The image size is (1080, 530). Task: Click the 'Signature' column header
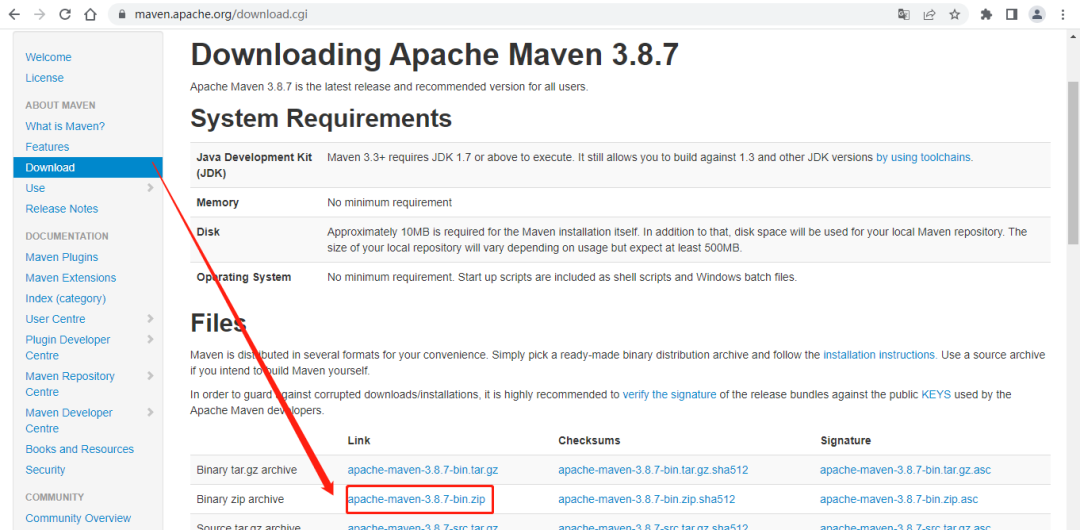846,440
